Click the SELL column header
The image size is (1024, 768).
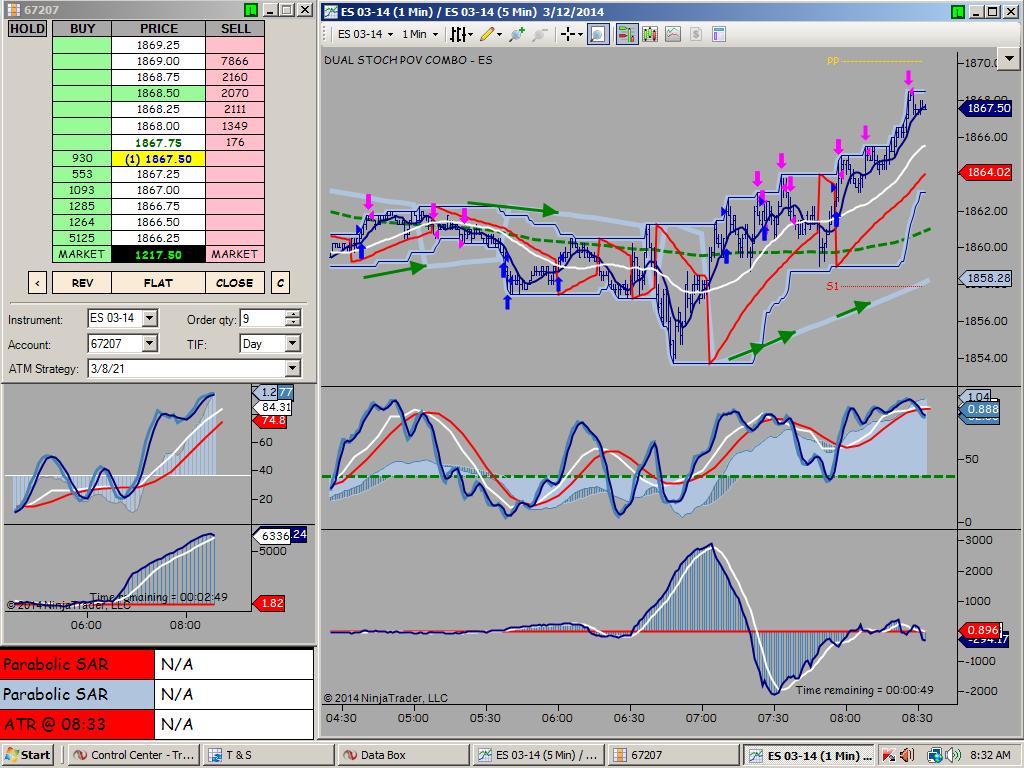(x=234, y=29)
